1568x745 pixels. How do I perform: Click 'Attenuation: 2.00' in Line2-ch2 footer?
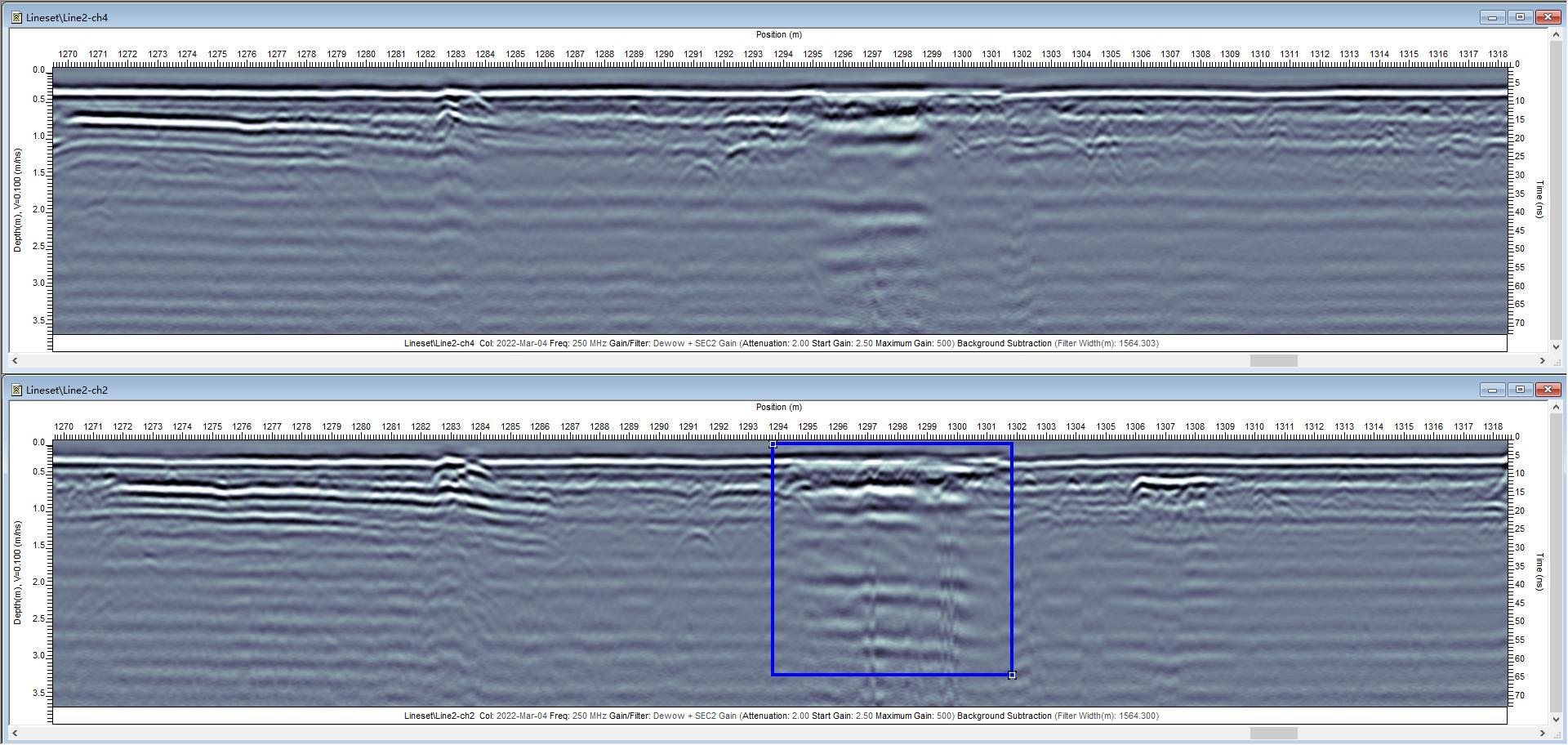(776, 716)
